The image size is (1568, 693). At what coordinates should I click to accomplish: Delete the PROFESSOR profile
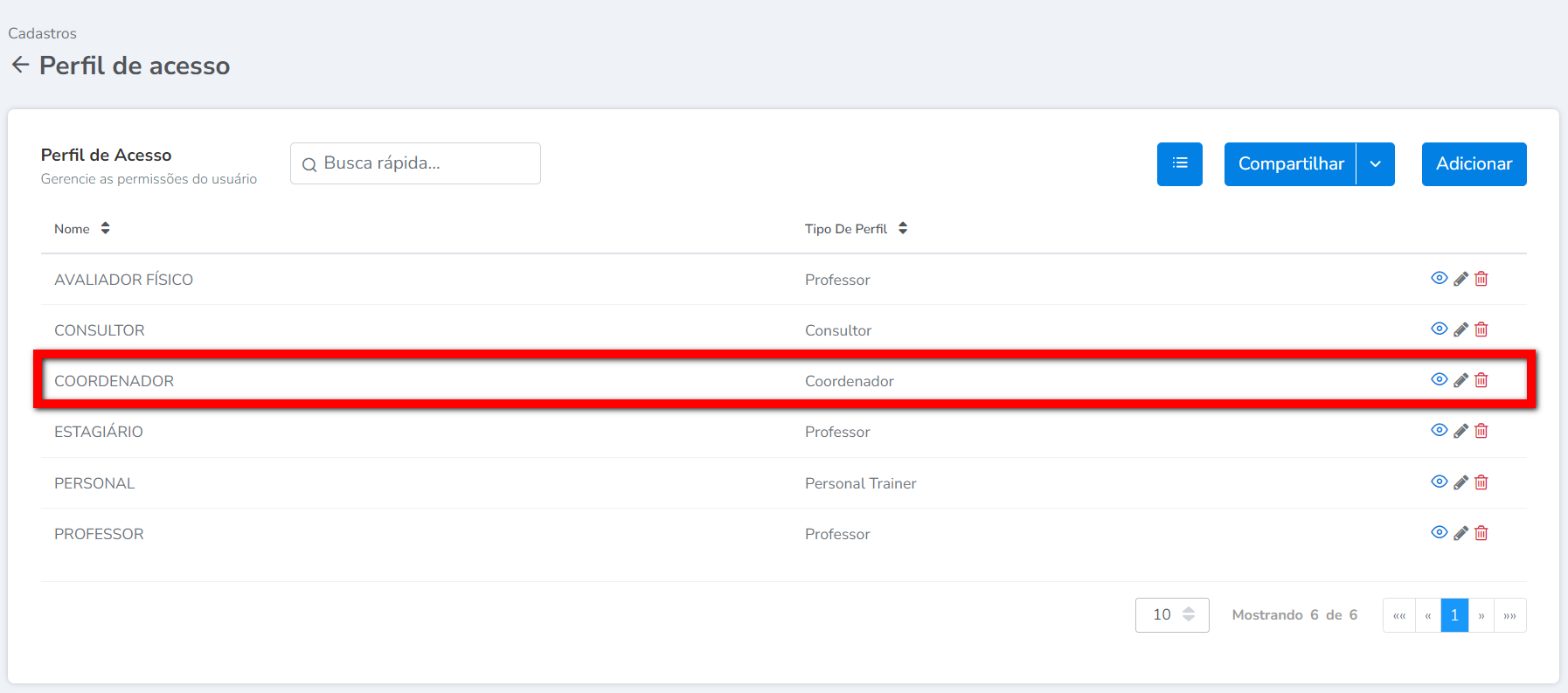pos(1481,533)
